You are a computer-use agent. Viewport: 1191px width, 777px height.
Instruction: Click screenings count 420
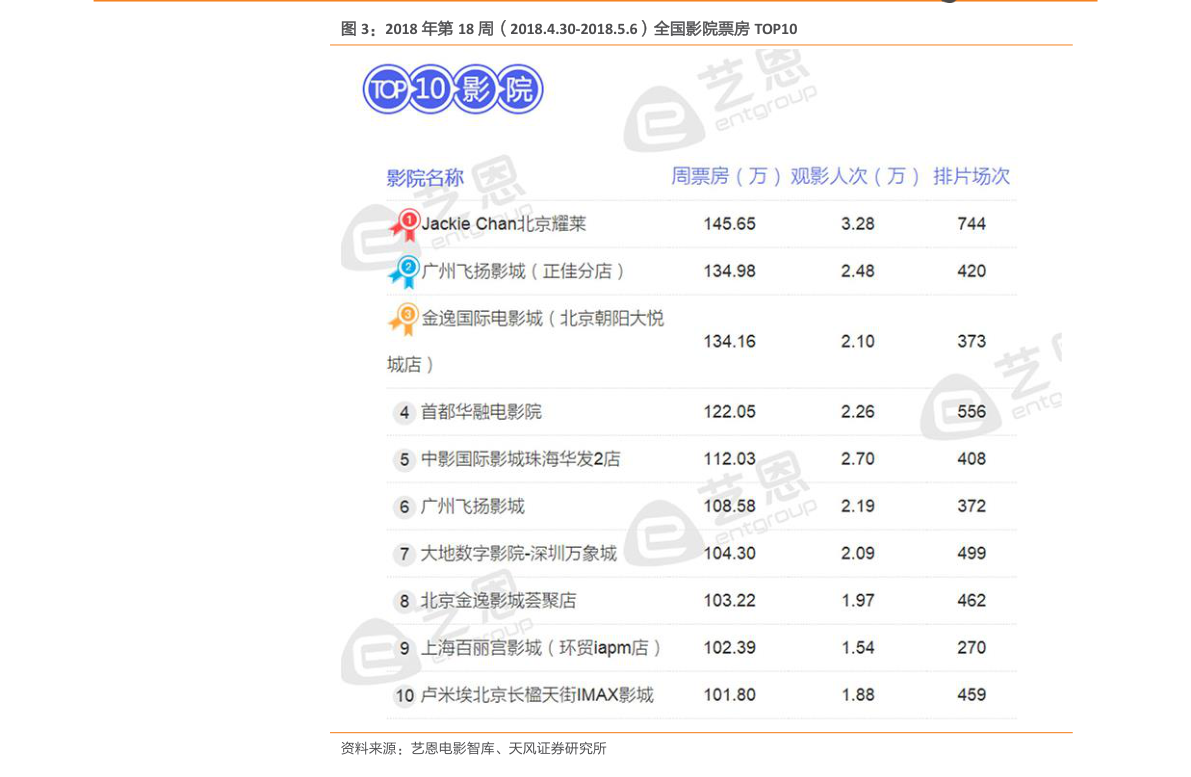click(x=971, y=271)
